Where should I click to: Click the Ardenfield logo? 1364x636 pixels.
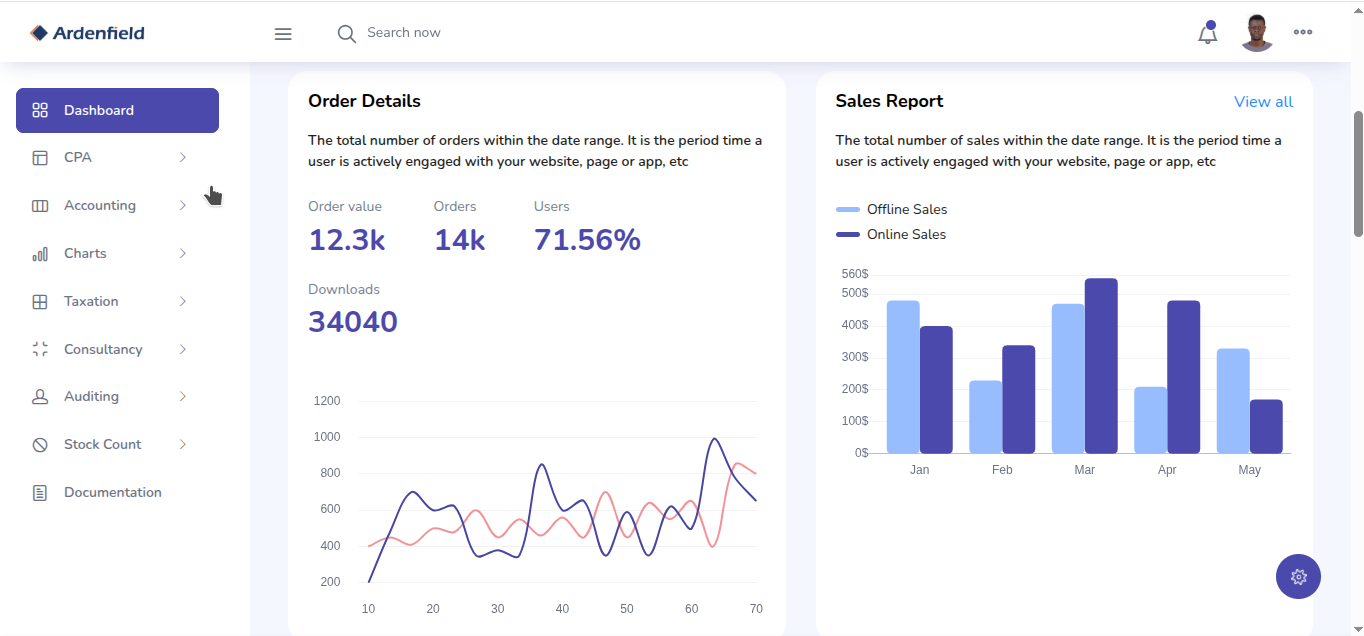tap(88, 33)
